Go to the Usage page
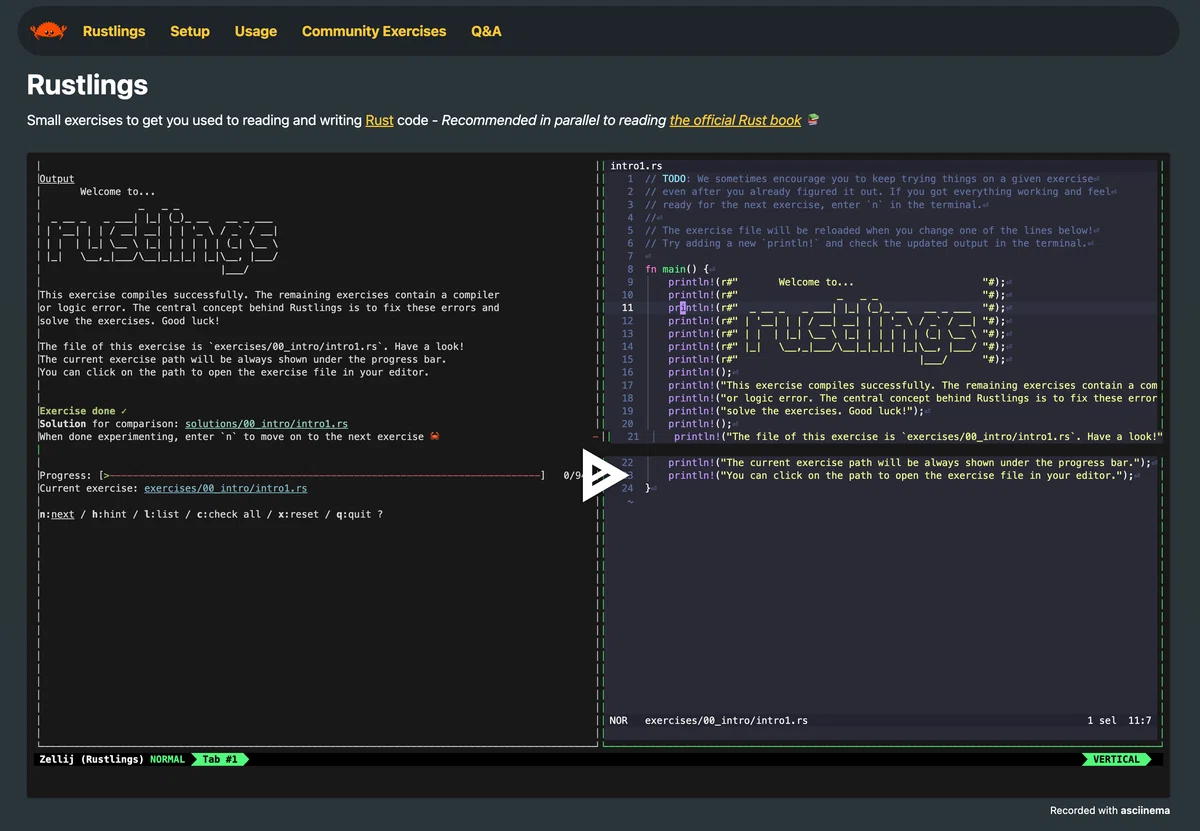Viewport: 1200px width, 831px height. click(256, 31)
